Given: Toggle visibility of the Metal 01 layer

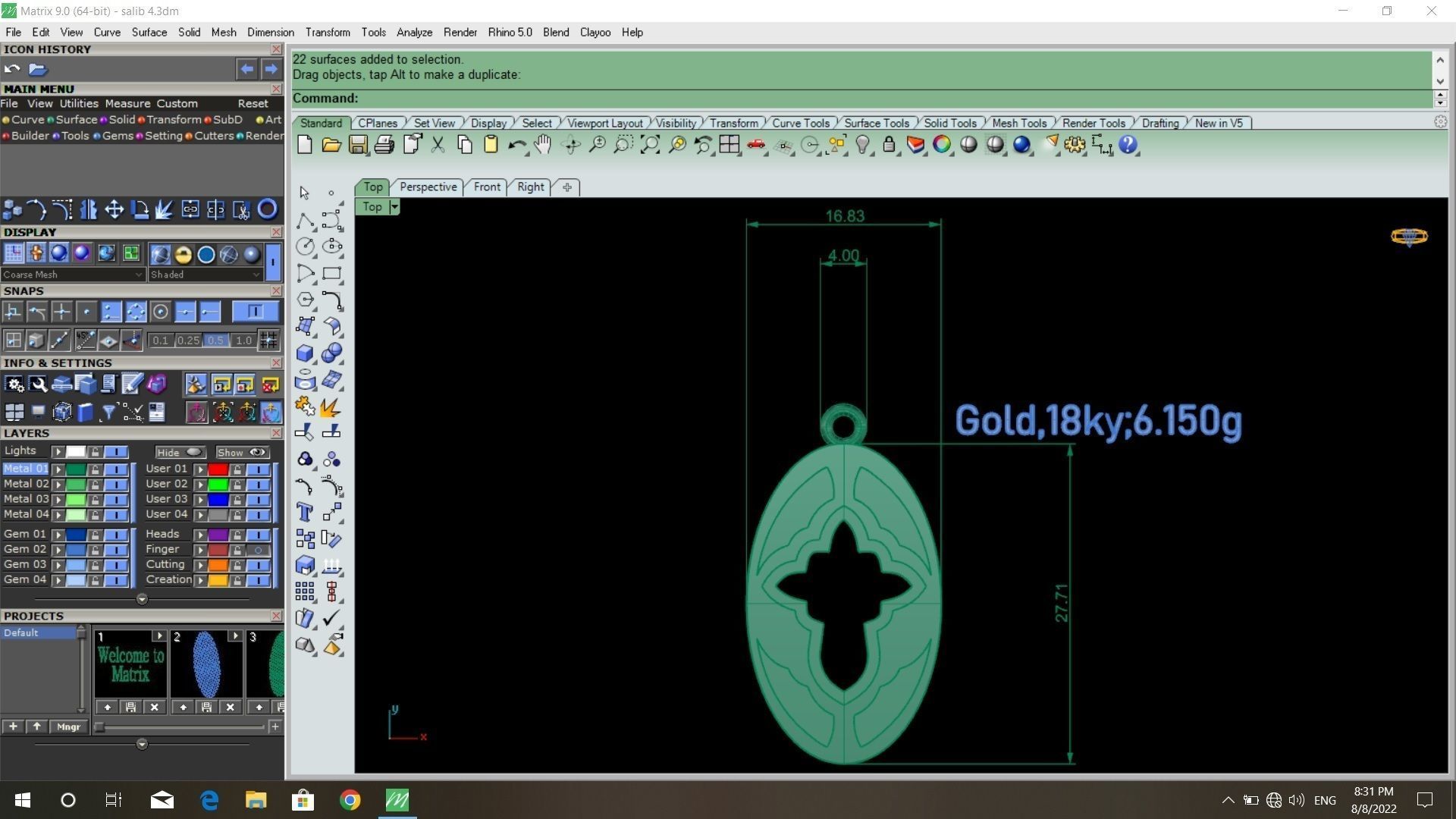Looking at the screenshot, I should (x=115, y=469).
